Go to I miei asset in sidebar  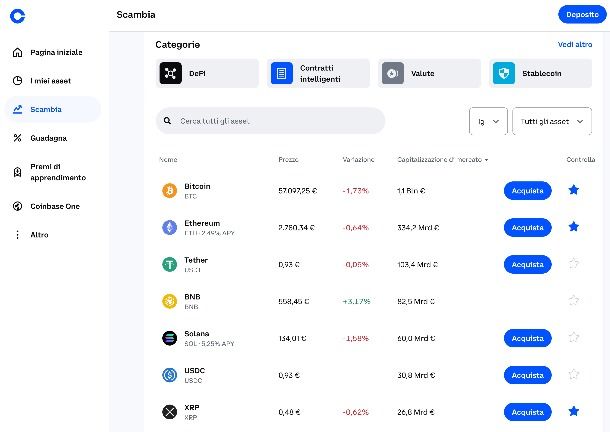tap(53, 81)
